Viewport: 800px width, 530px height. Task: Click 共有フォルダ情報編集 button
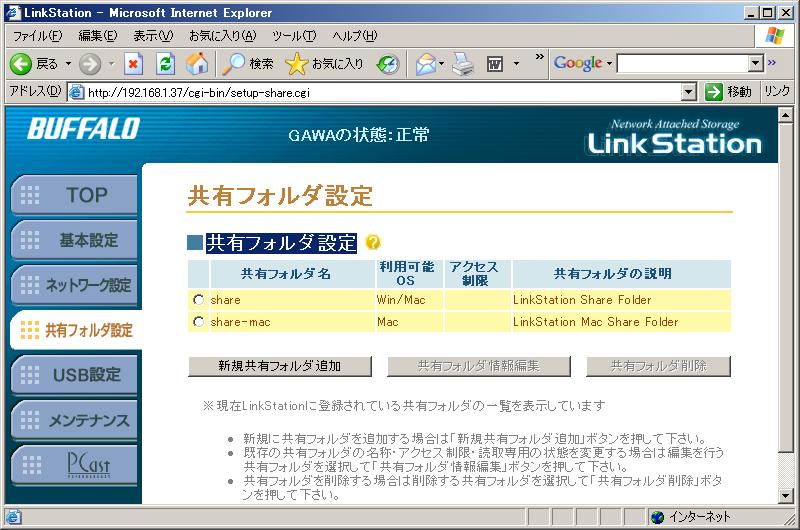click(479, 366)
